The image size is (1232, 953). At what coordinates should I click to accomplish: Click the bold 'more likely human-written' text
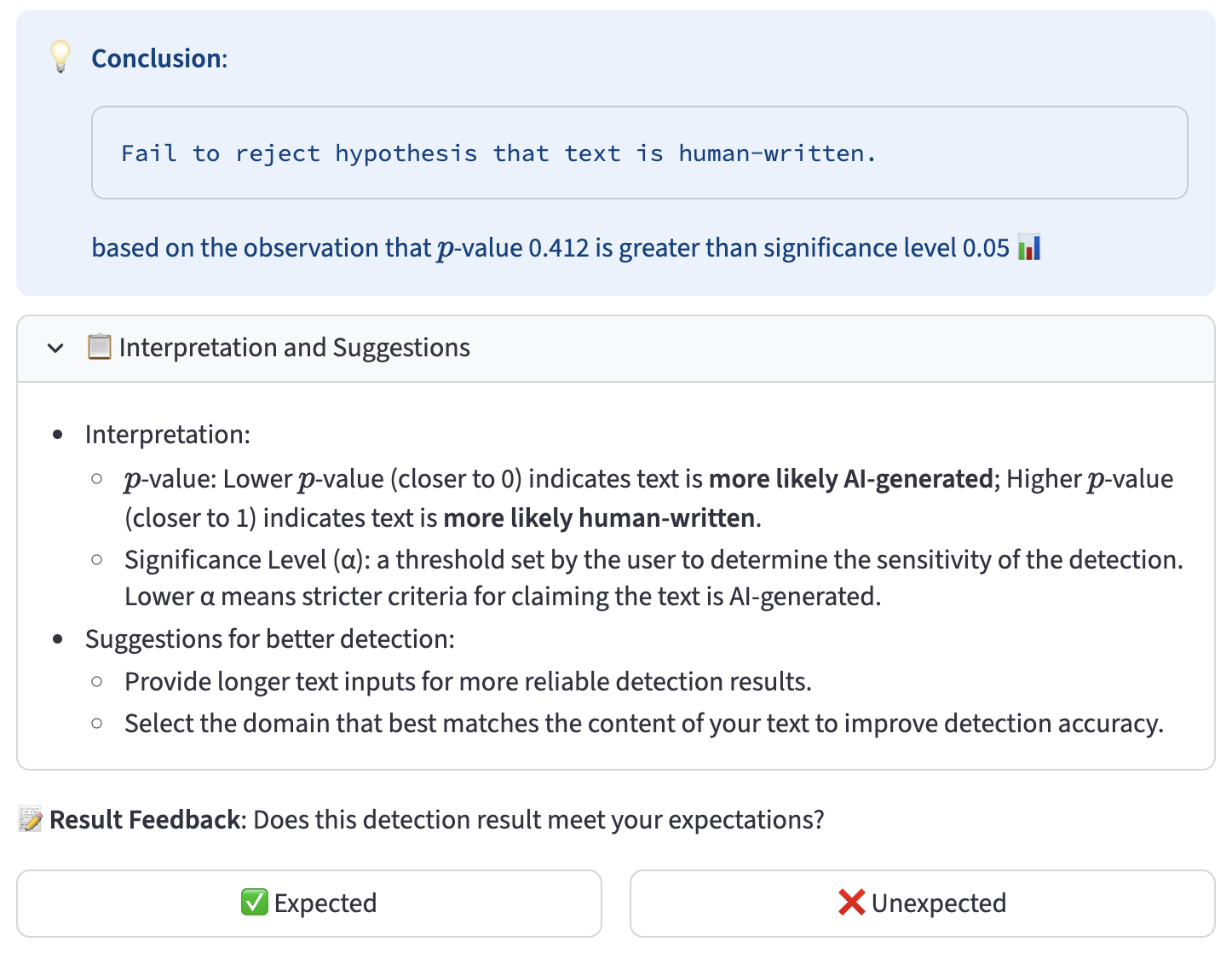coord(598,518)
